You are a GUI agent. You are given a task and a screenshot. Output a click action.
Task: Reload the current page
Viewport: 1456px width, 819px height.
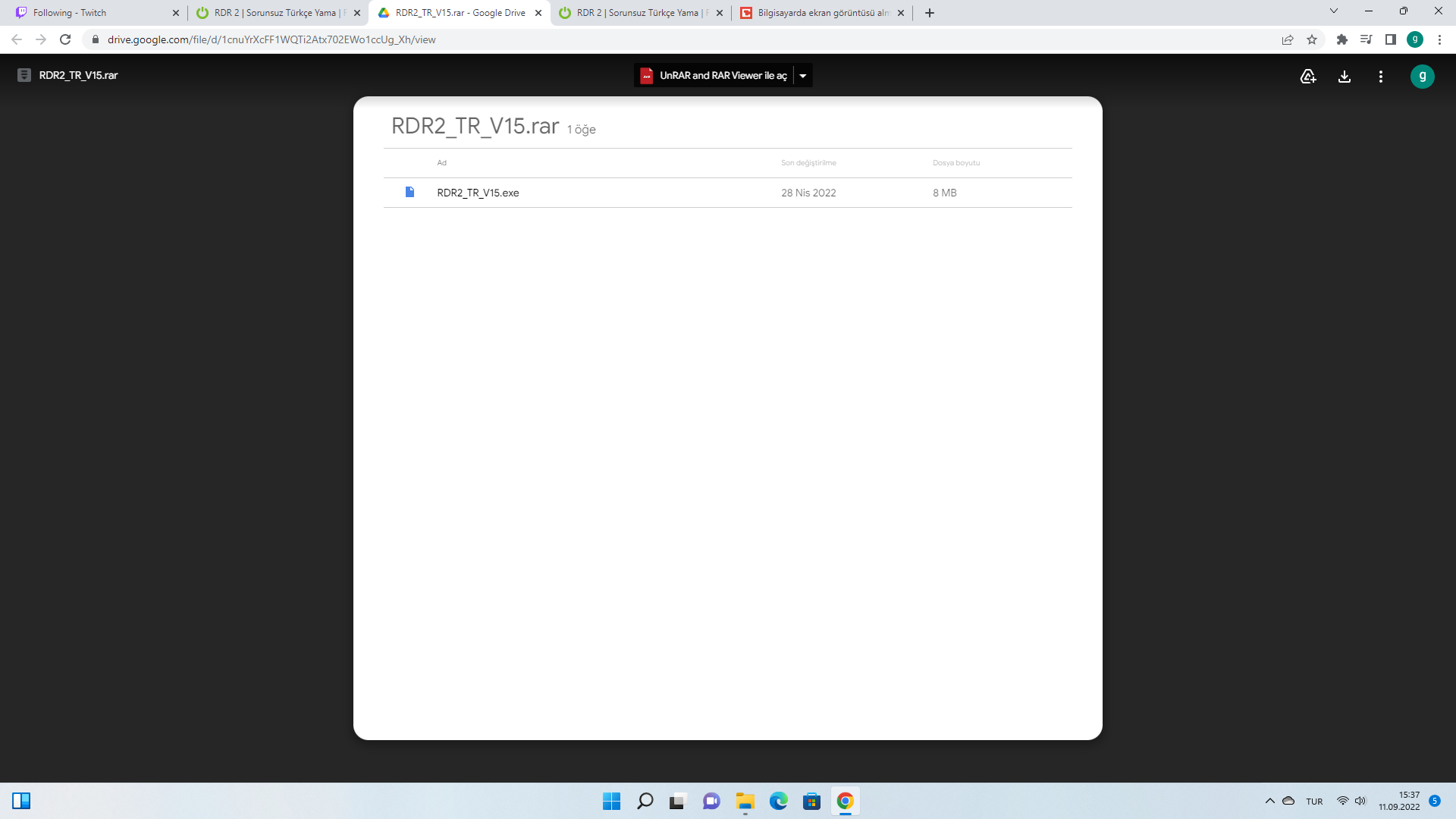click(65, 39)
